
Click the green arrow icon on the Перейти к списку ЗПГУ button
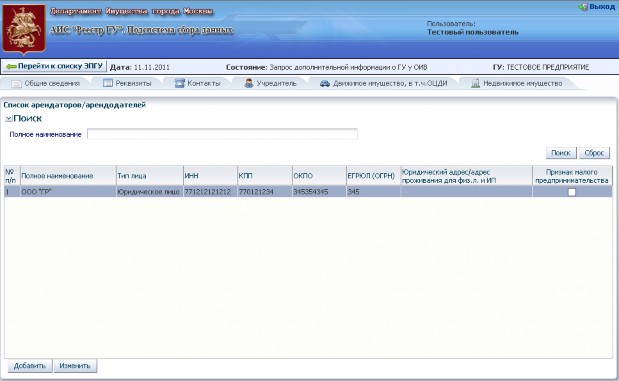click(x=11, y=66)
